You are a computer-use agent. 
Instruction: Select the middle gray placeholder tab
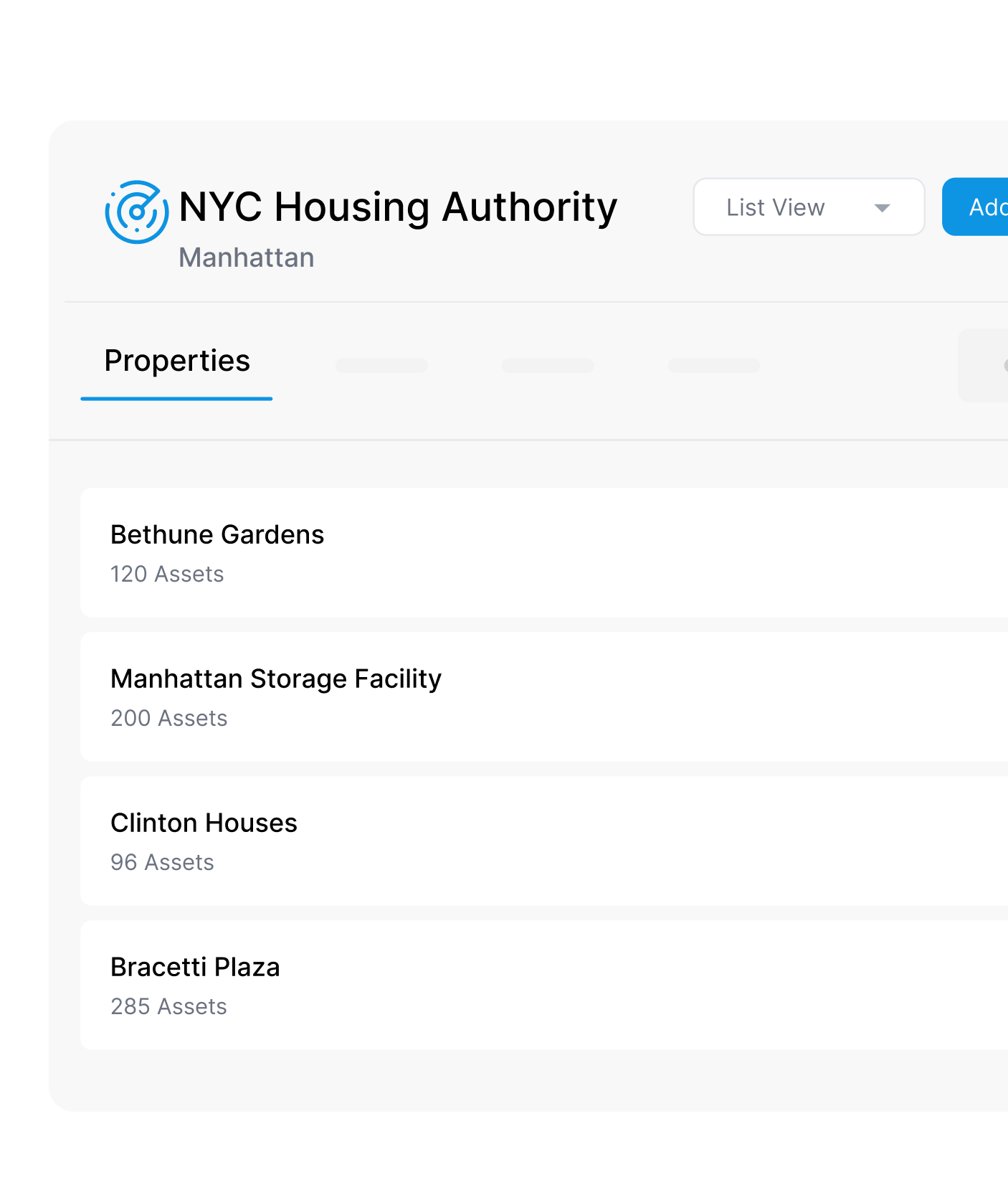click(x=548, y=365)
